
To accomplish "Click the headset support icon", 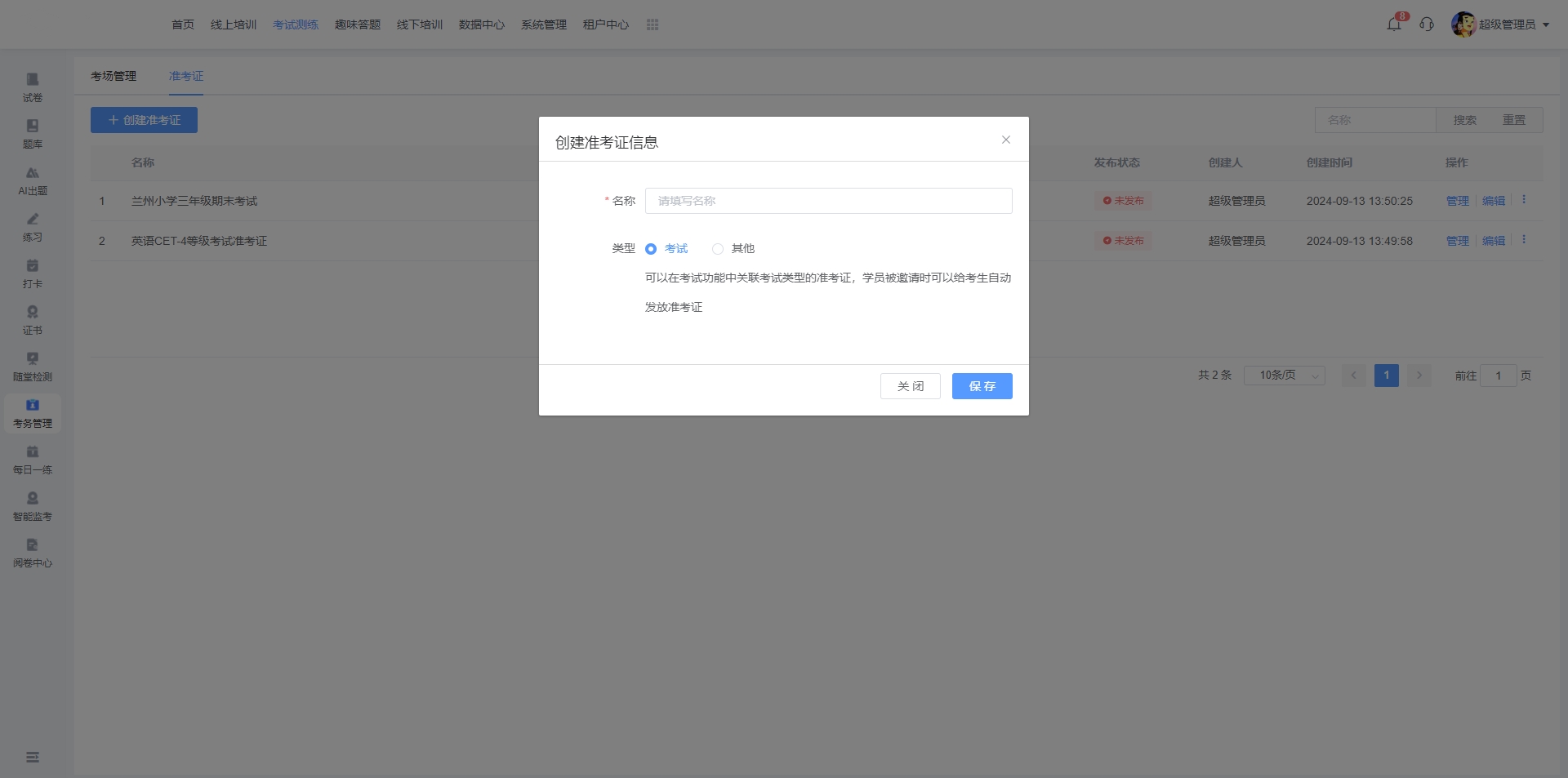I will point(1427,24).
